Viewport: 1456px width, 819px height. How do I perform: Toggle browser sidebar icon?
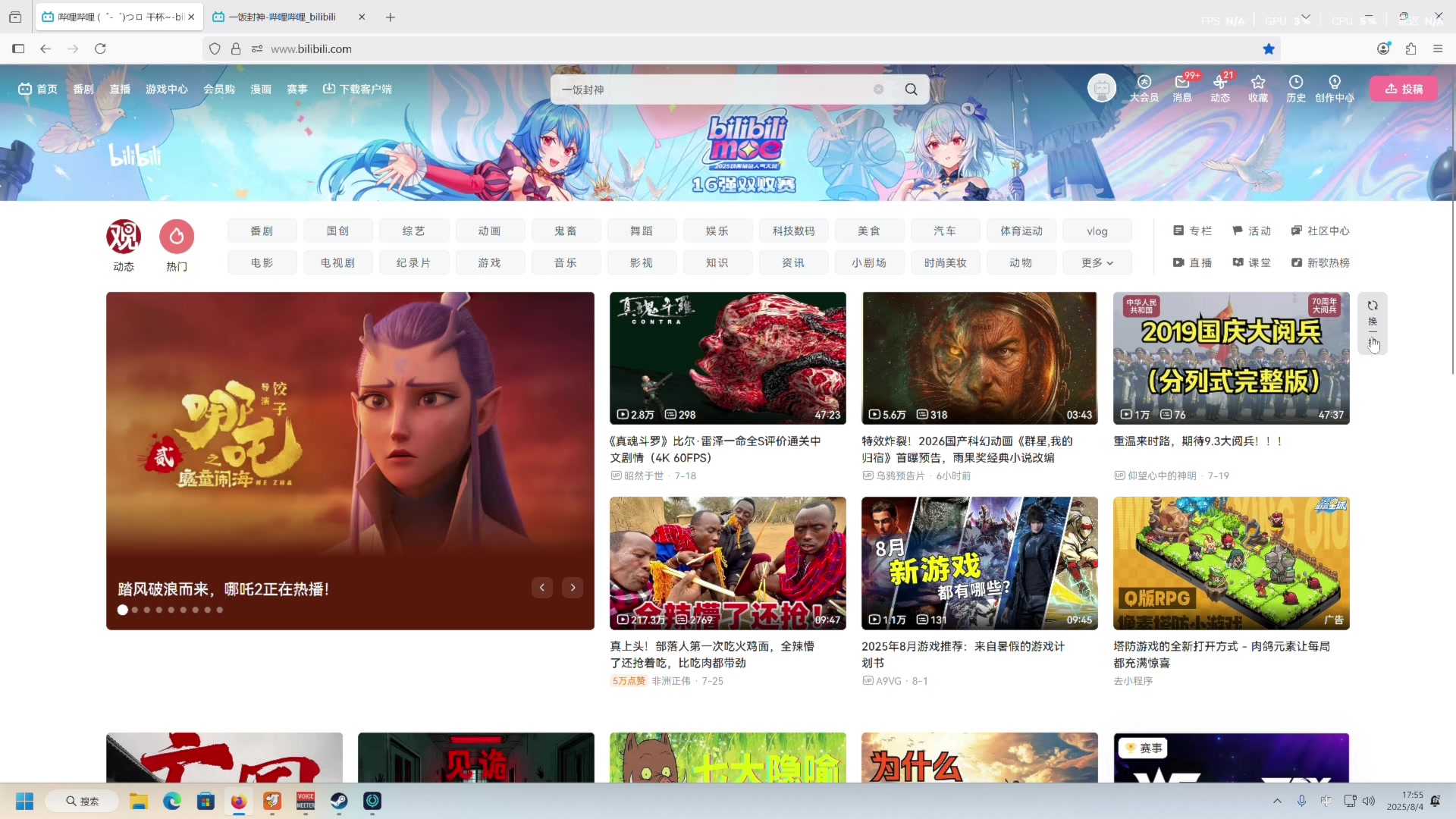[18, 49]
